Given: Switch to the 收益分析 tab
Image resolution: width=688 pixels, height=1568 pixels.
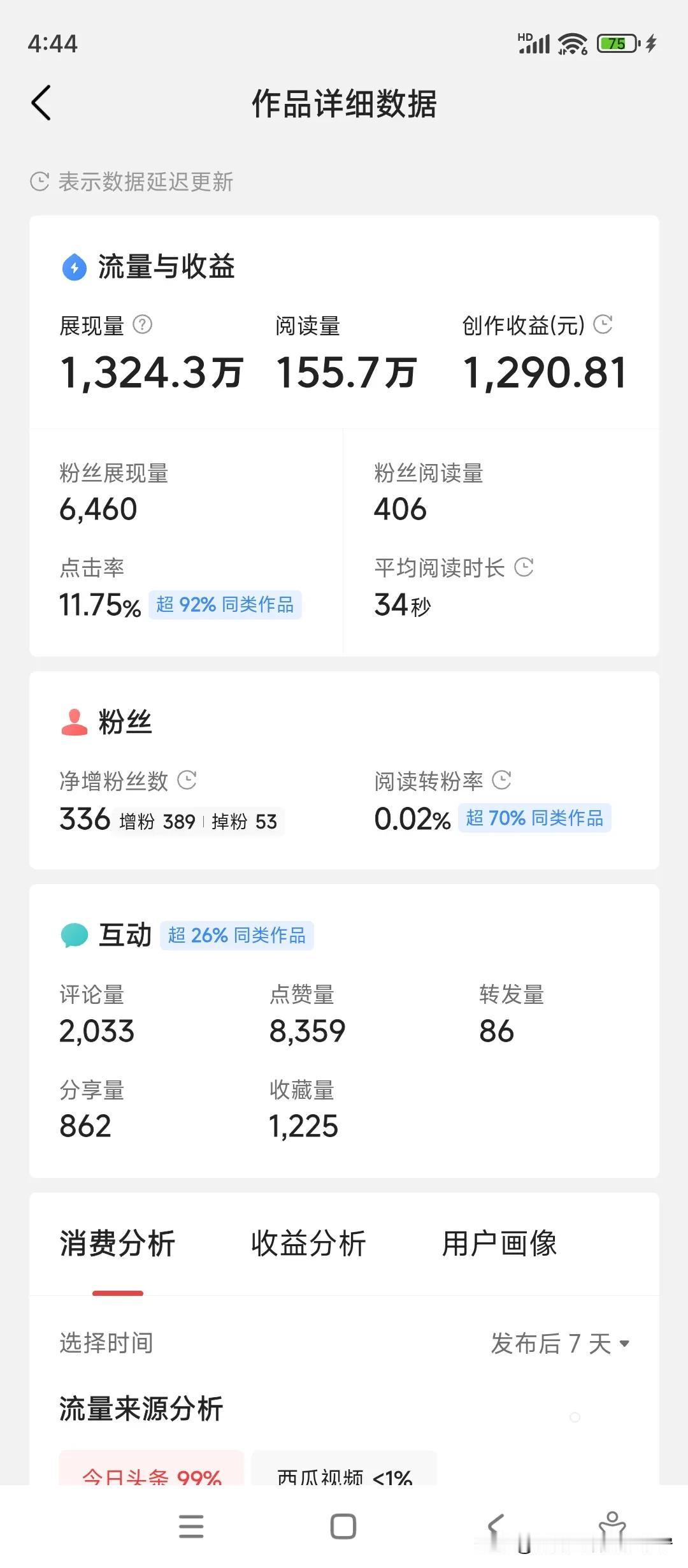Looking at the screenshot, I should [308, 1244].
